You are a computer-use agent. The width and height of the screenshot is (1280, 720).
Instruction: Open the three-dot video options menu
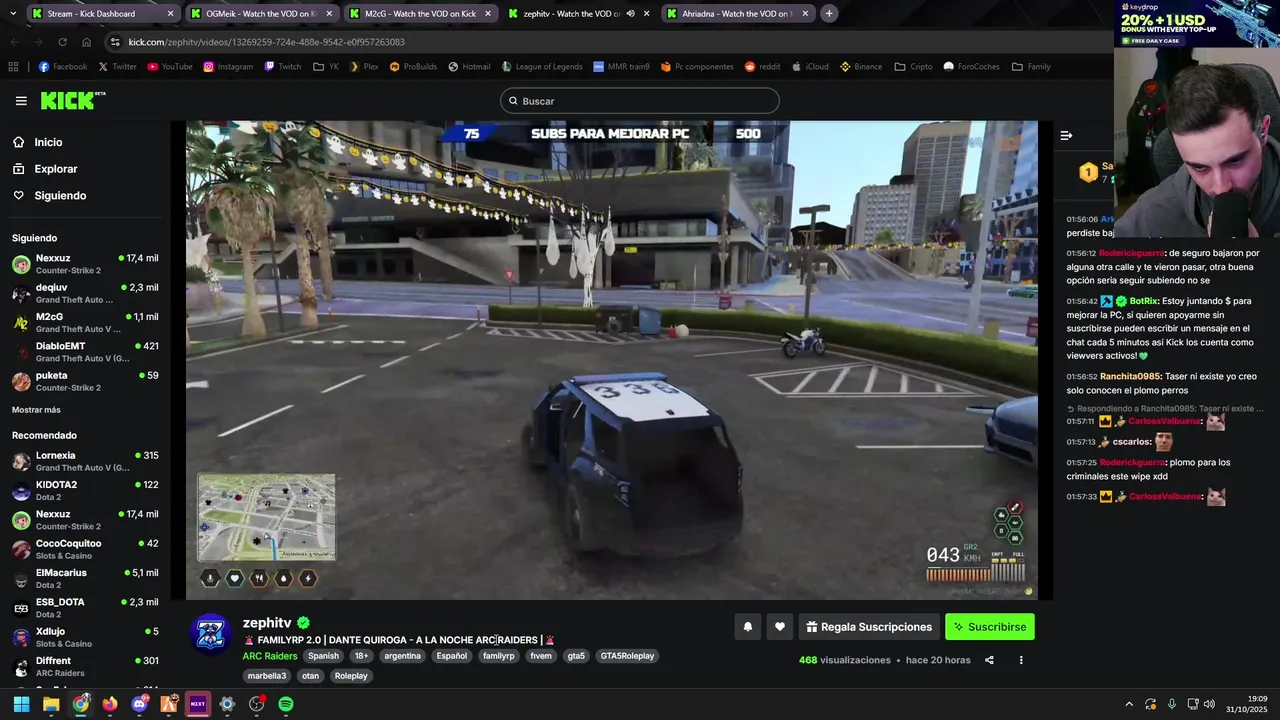pyautogui.click(x=1021, y=660)
